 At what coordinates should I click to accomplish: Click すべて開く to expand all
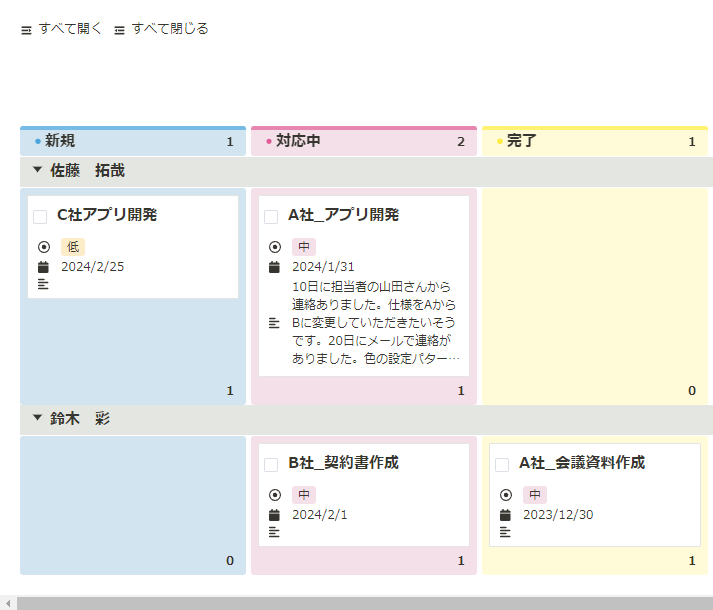pos(70,29)
